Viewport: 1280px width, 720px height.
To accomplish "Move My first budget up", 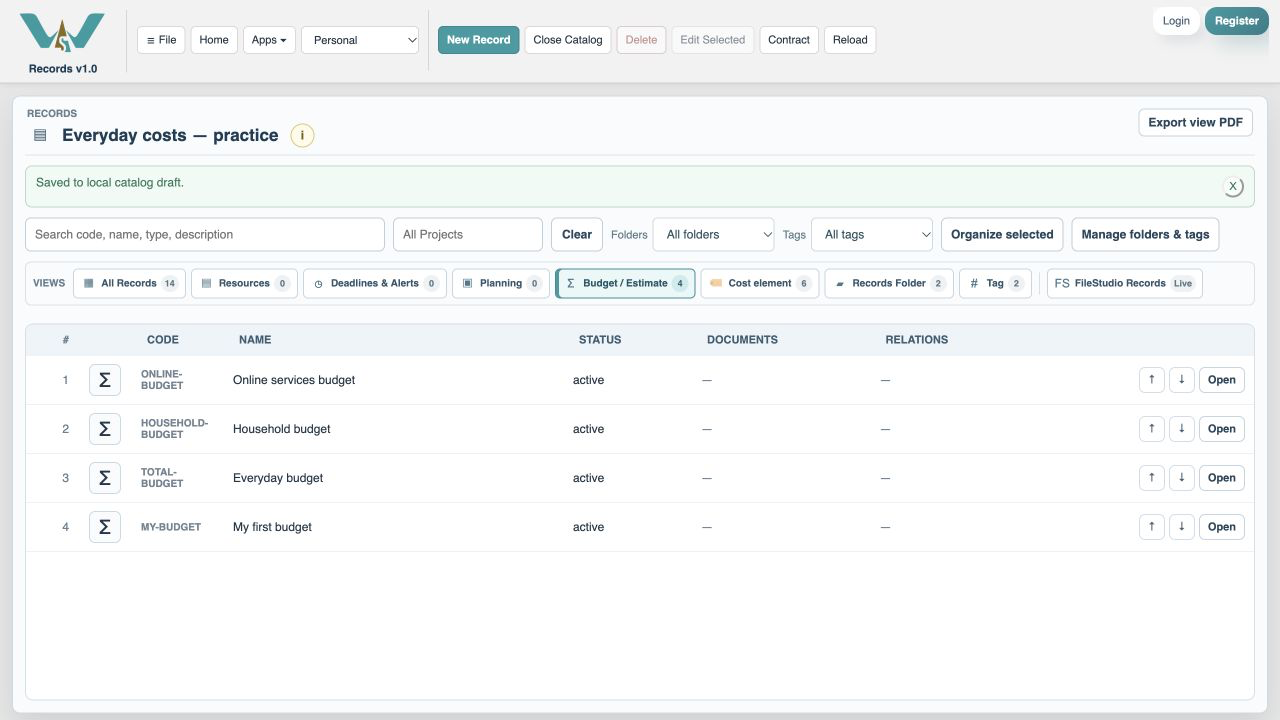I will coord(1152,527).
